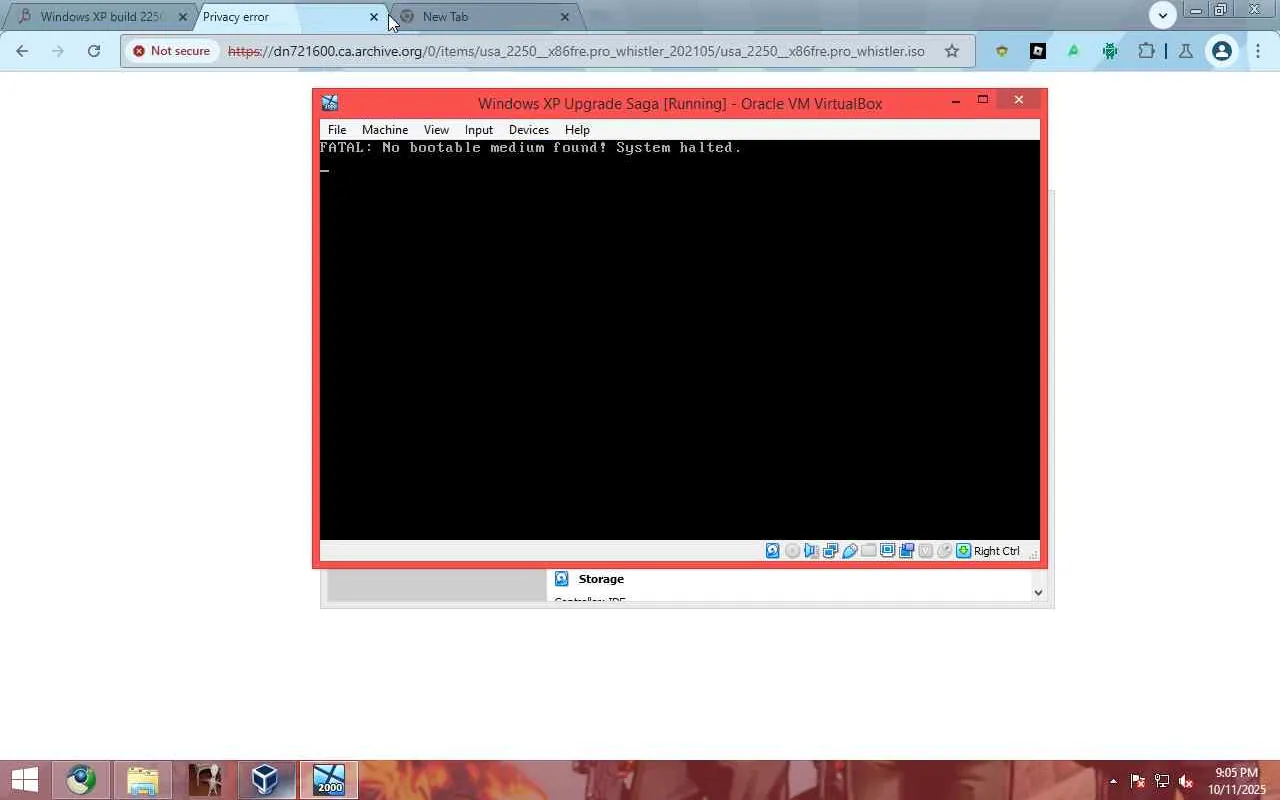Click the archive.org URL in address bar
This screenshot has width=1280, height=800.
pyautogui.click(x=576, y=51)
